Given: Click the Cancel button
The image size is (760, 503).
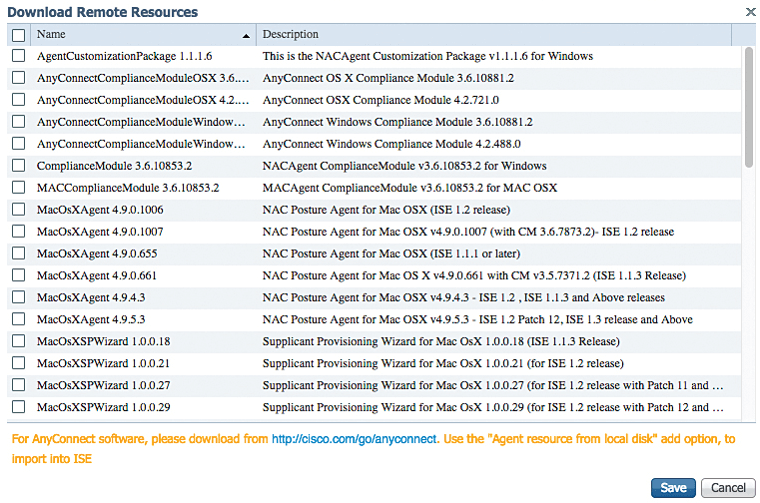Looking at the screenshot, I should tap(728, 488).
